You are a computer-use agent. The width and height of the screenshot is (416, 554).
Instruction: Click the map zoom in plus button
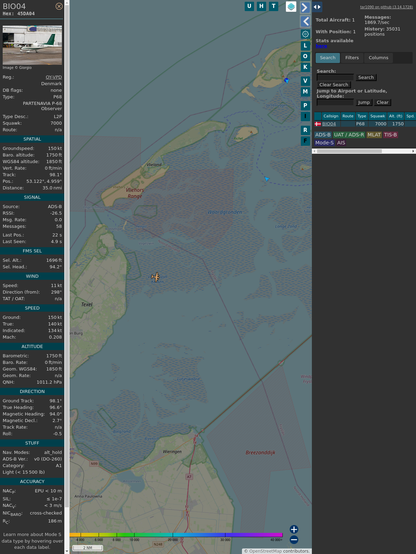(294, 529)
